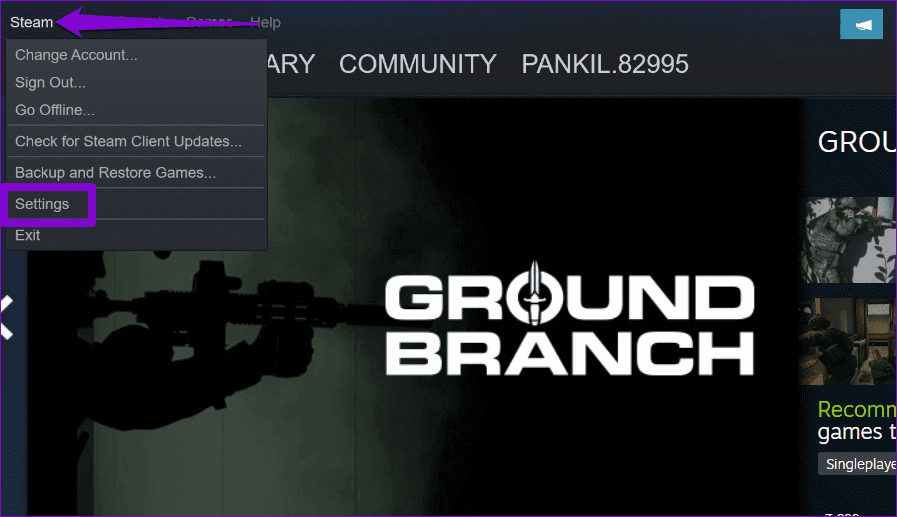Choose Exit in the Steam menu

136,236
